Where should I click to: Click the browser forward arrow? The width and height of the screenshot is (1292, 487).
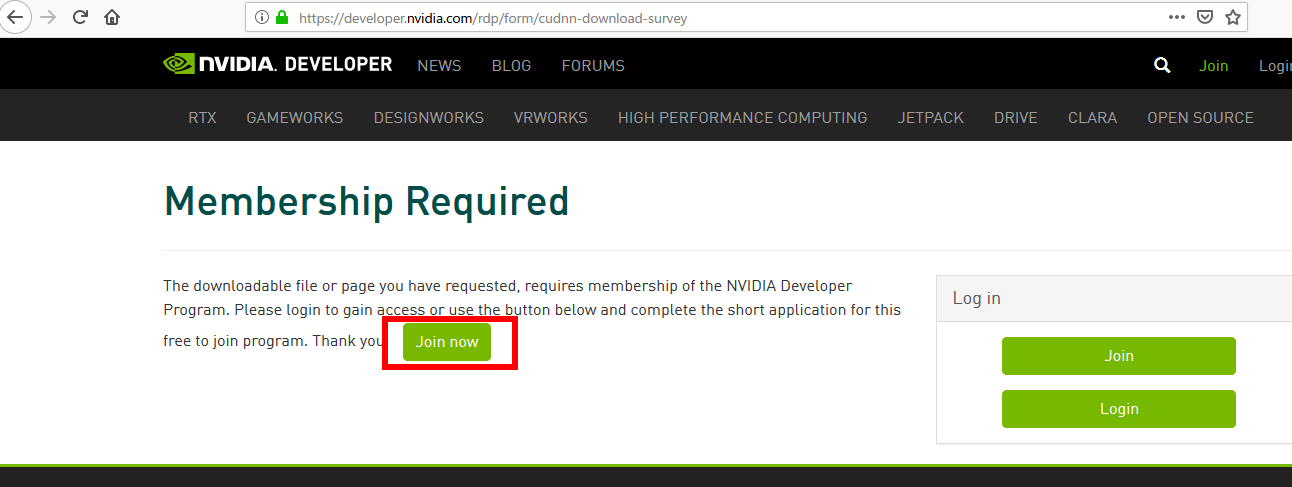[47, 17]
